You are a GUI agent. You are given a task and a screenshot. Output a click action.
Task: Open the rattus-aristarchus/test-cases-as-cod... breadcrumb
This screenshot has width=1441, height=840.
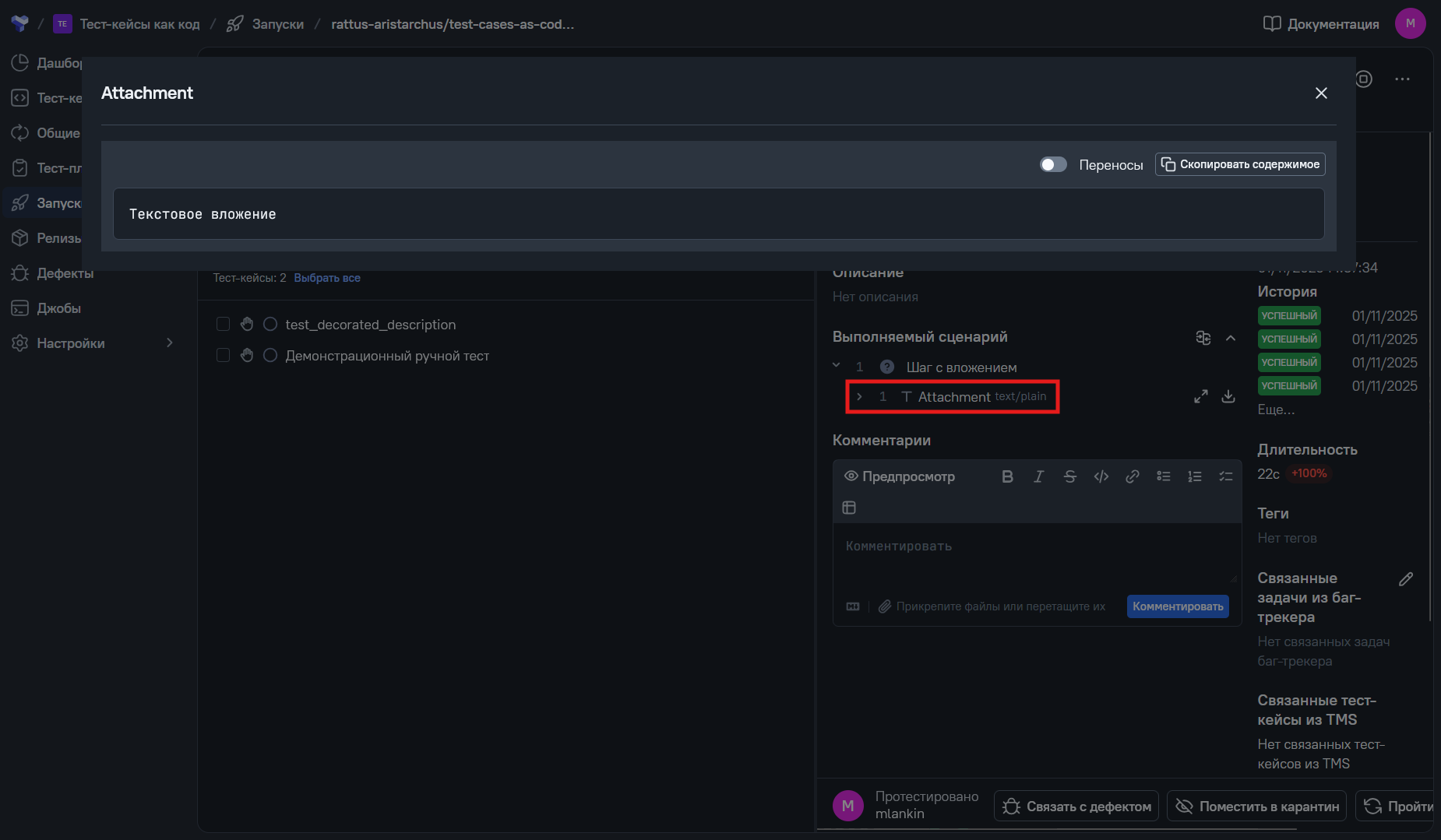[453, 24]
